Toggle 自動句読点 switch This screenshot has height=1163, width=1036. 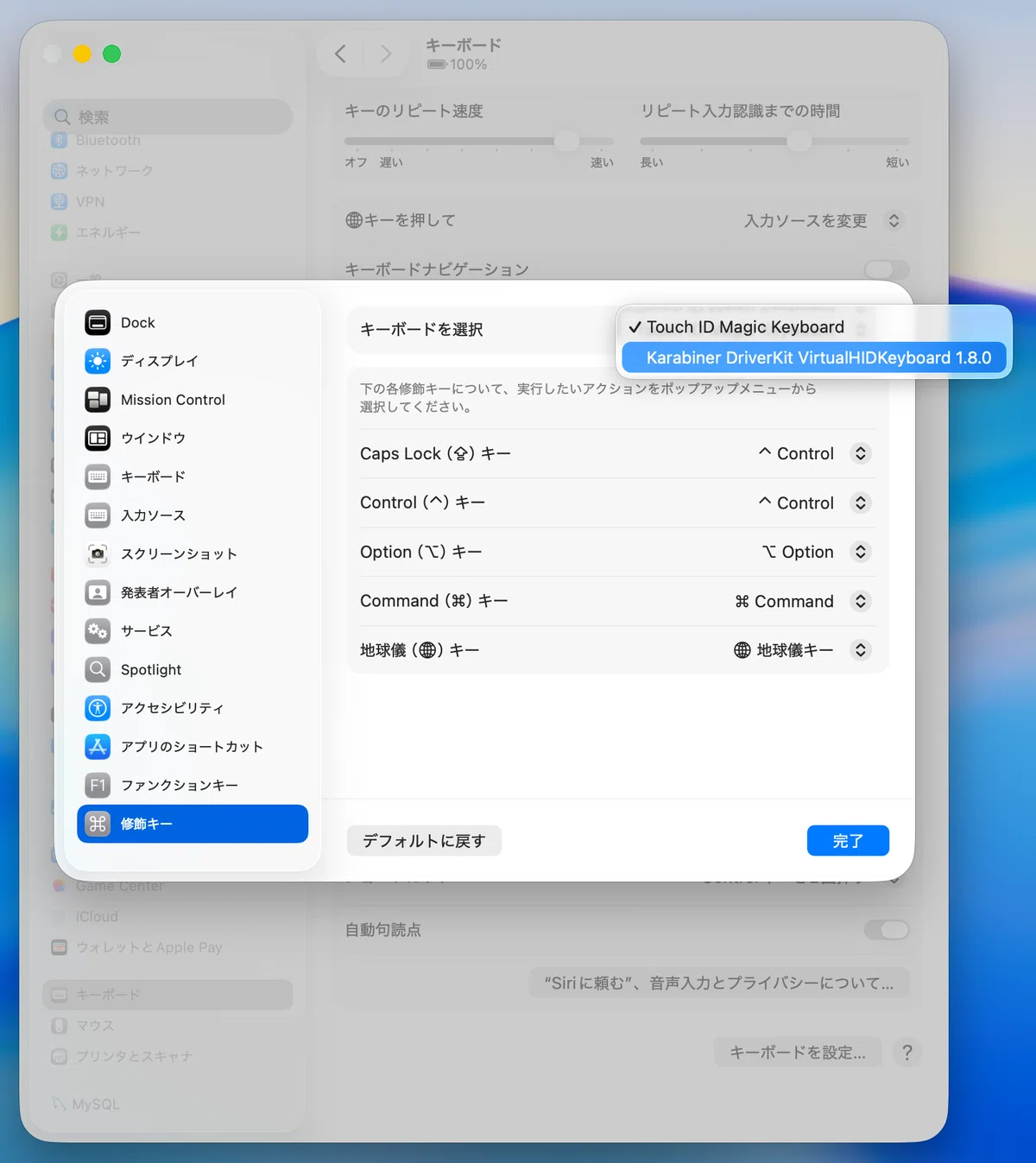tap(887, 930)
